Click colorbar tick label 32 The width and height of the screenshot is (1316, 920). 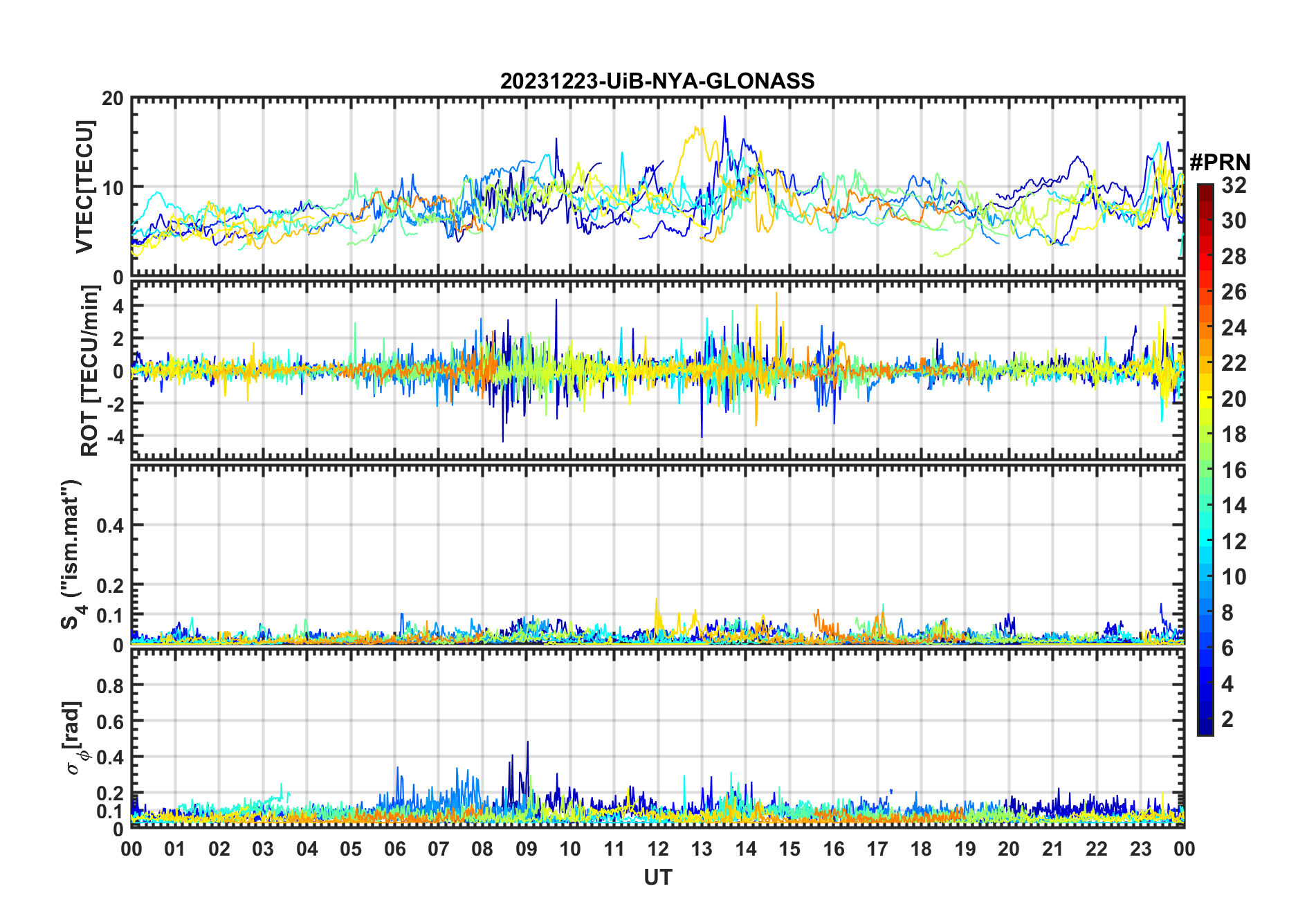pos(1234,185)
